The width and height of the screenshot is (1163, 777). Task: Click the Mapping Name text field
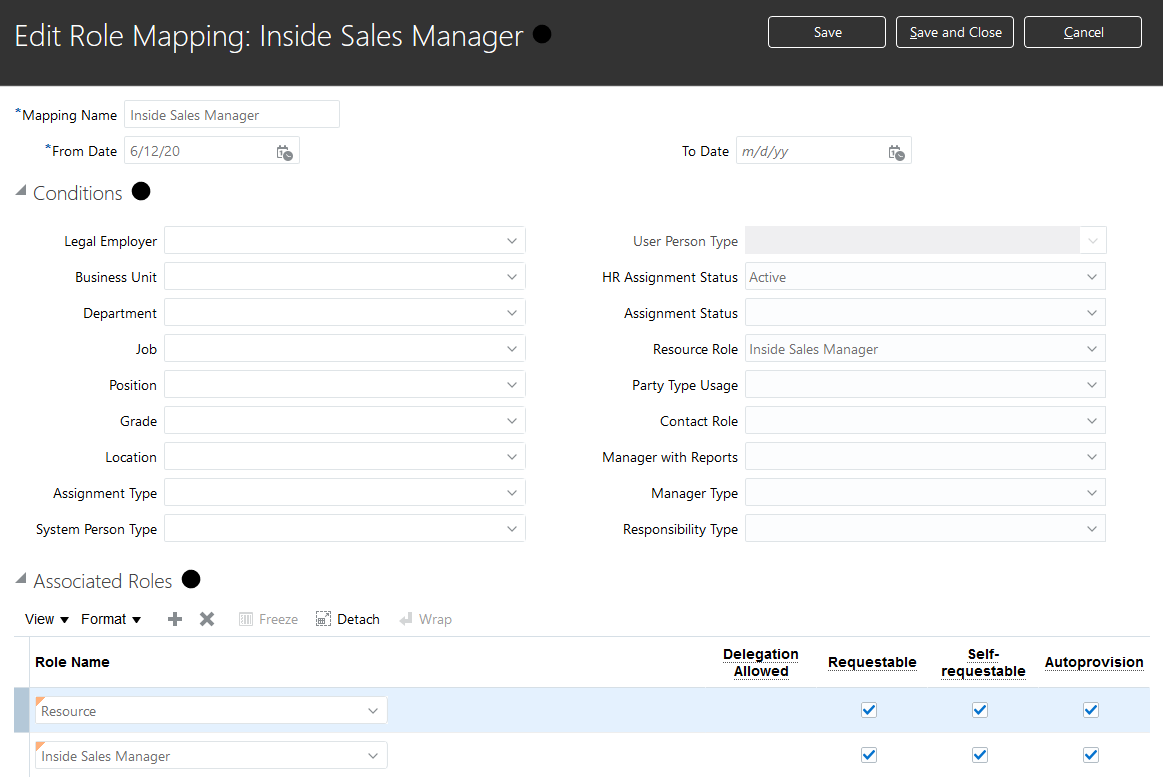[x=232, y=115]
